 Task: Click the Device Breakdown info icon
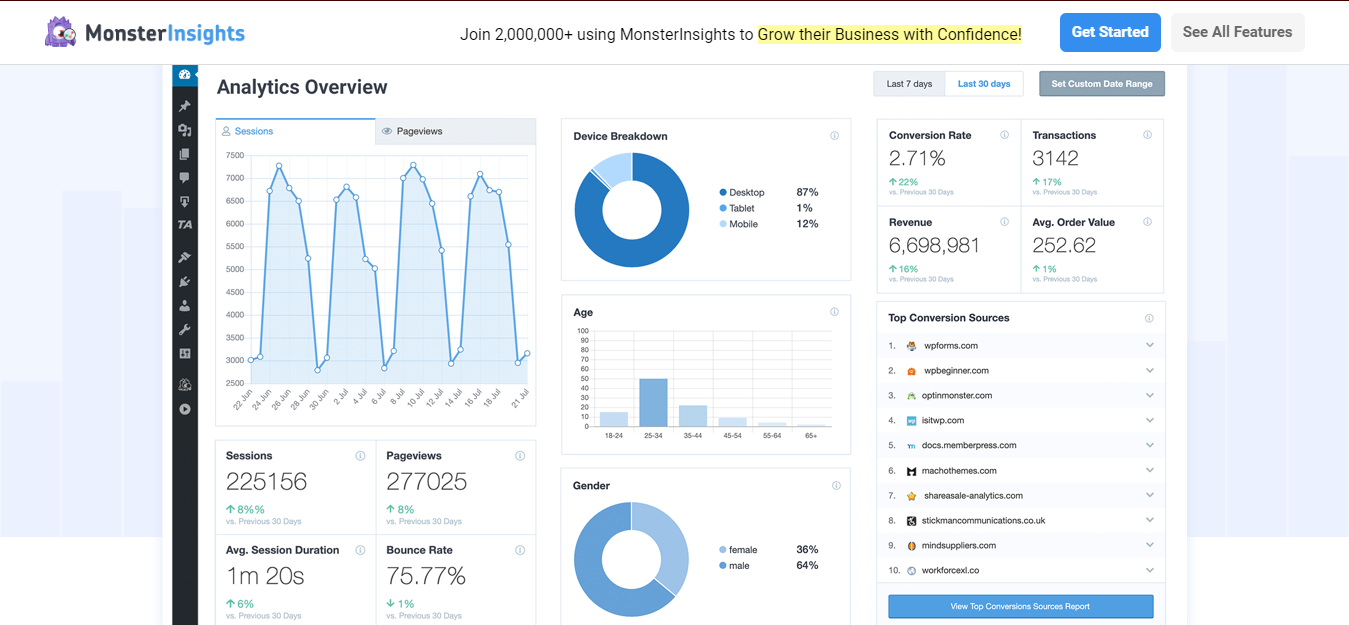834,136
